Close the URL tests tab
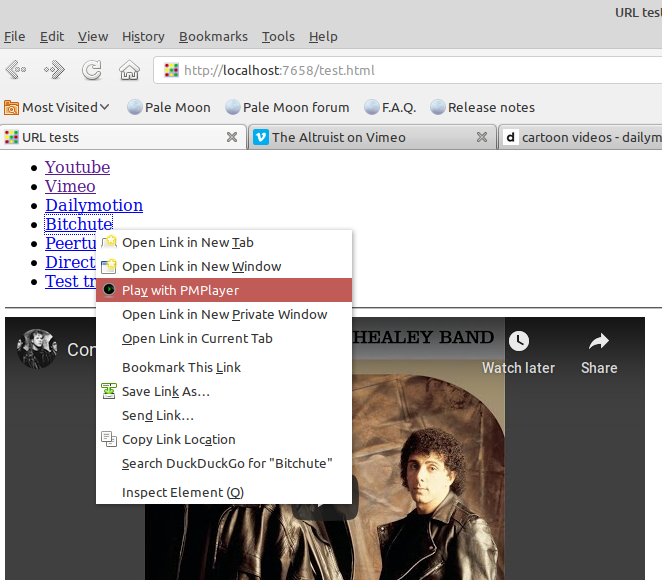Viewport: 662px width, 580px height. (x=232, y=137)
